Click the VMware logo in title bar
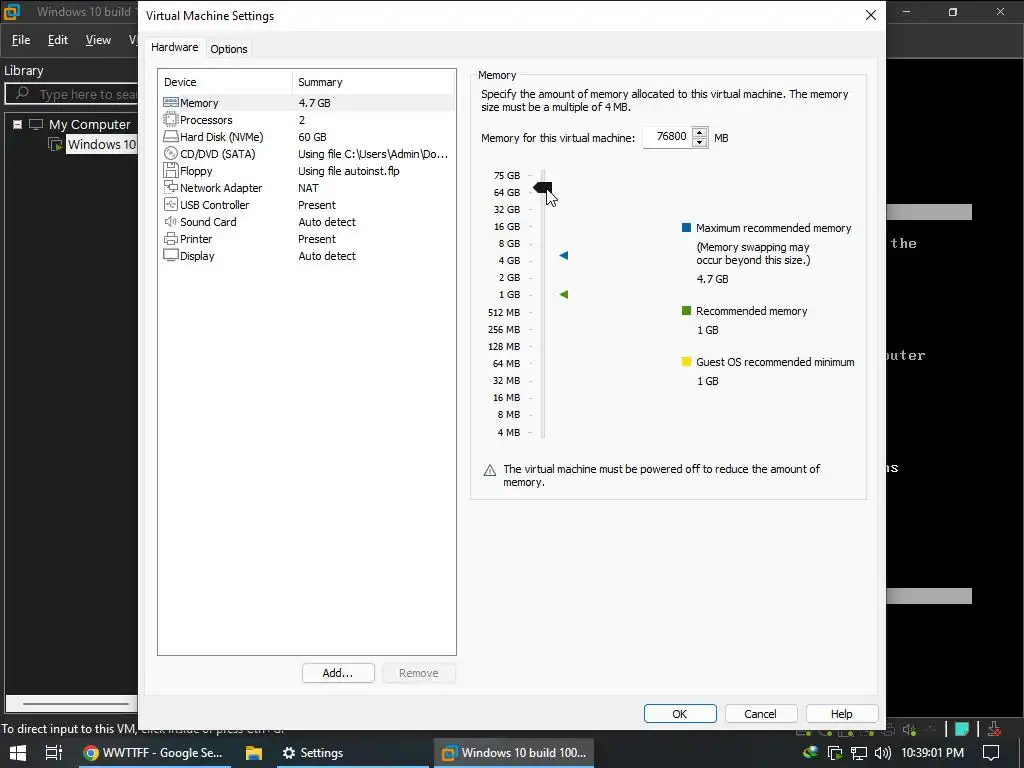1024x768 pixels. (12, 12)
